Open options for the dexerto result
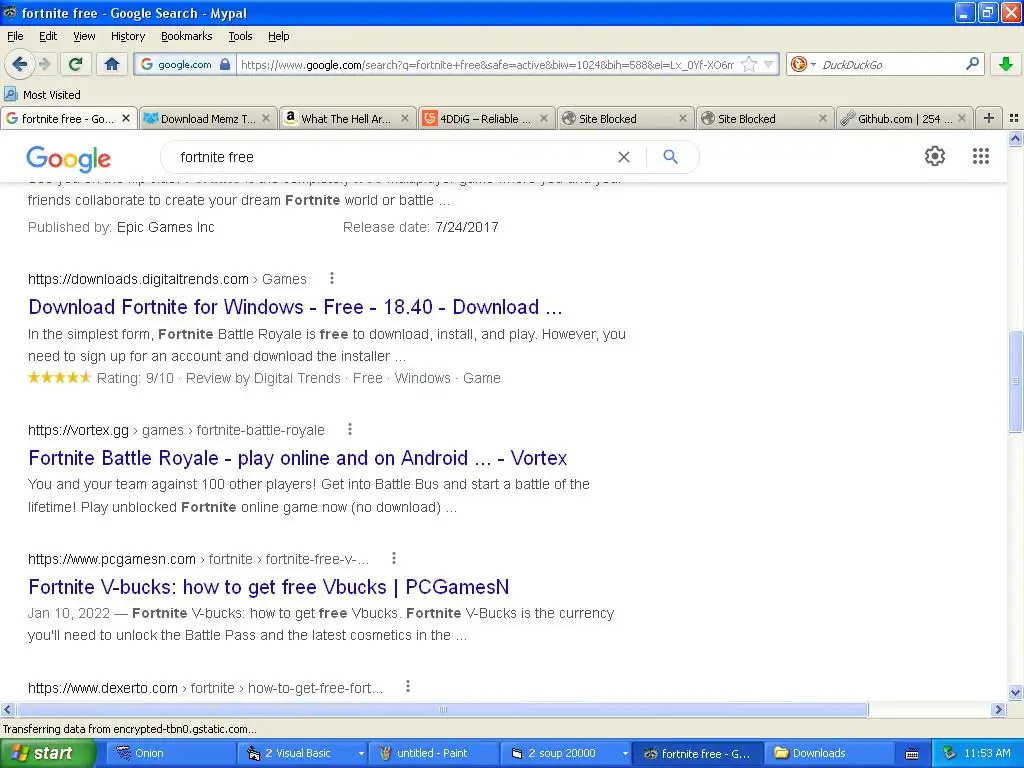 pos(408,686)
